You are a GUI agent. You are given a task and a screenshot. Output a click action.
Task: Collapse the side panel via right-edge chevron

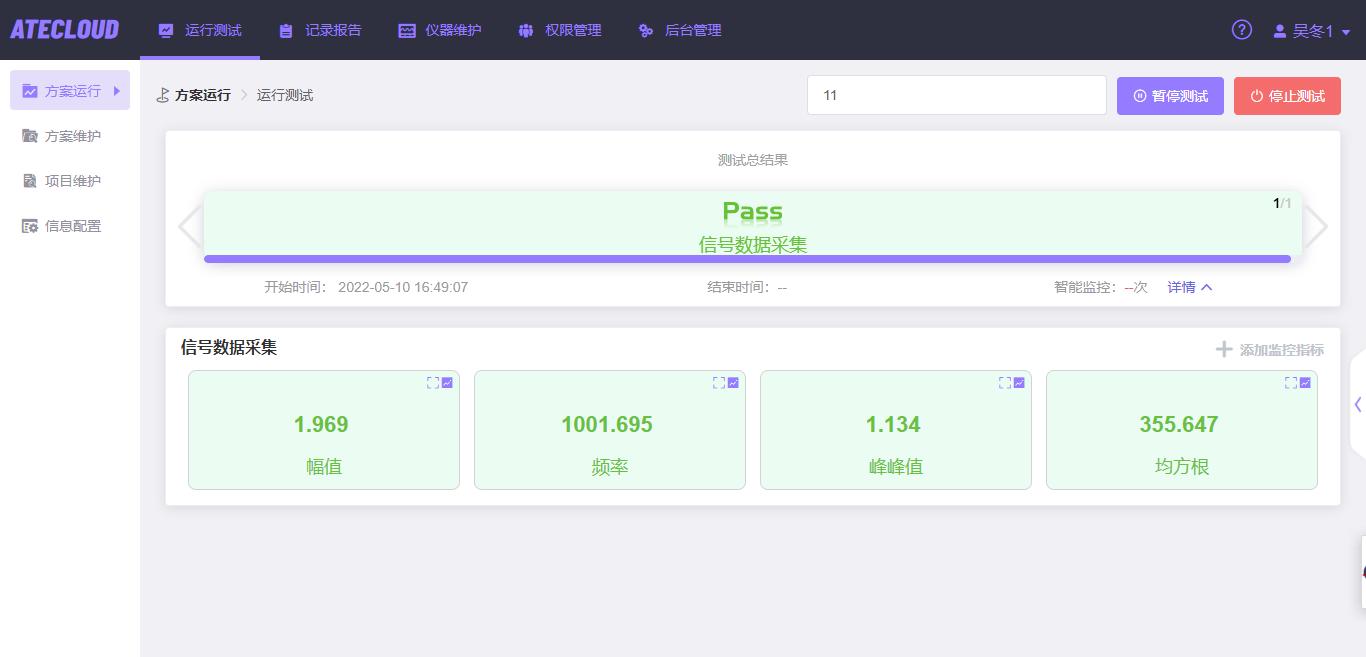point(1357,405)
